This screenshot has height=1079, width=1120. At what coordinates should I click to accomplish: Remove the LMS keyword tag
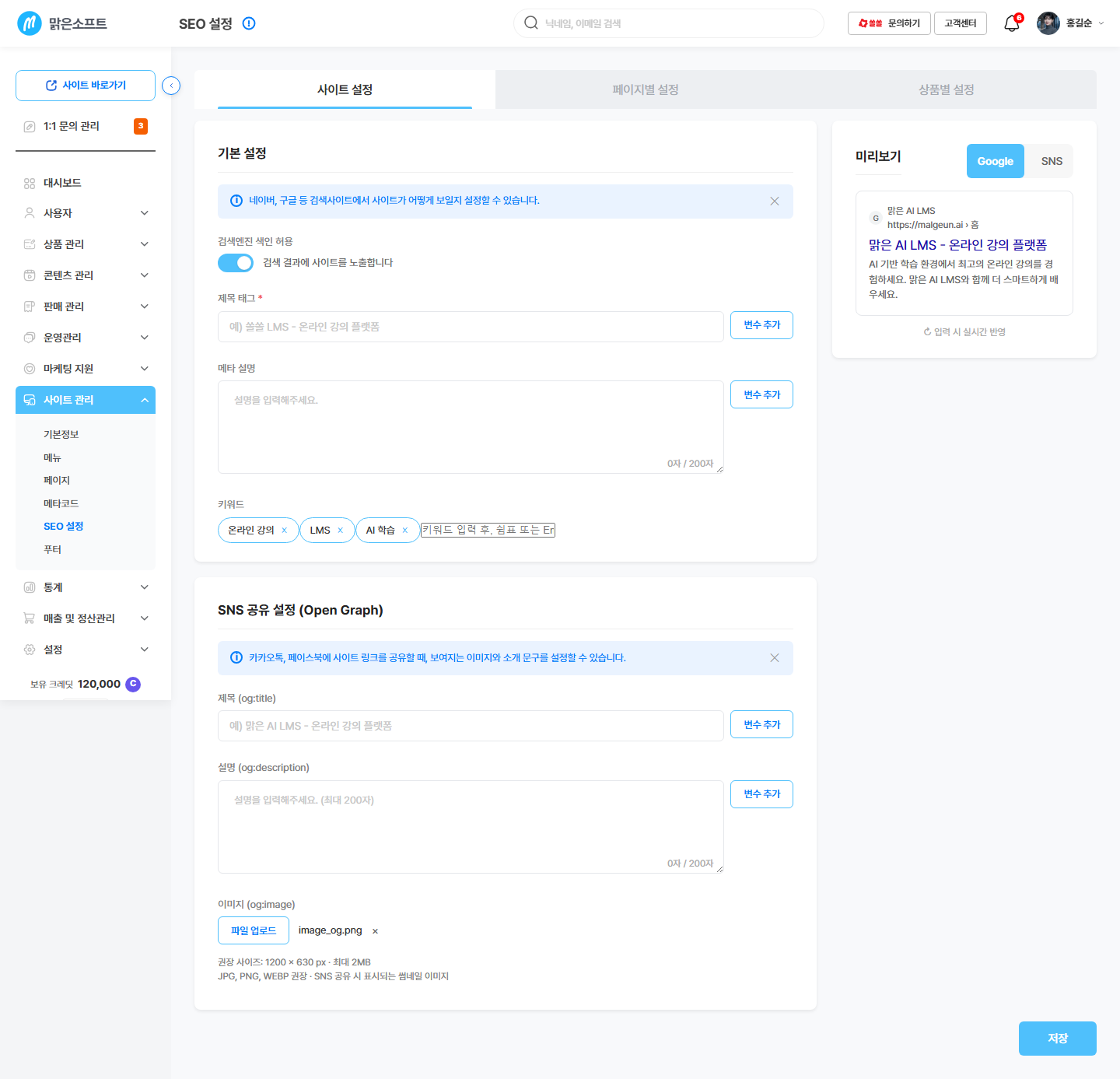tap(340, 531)
